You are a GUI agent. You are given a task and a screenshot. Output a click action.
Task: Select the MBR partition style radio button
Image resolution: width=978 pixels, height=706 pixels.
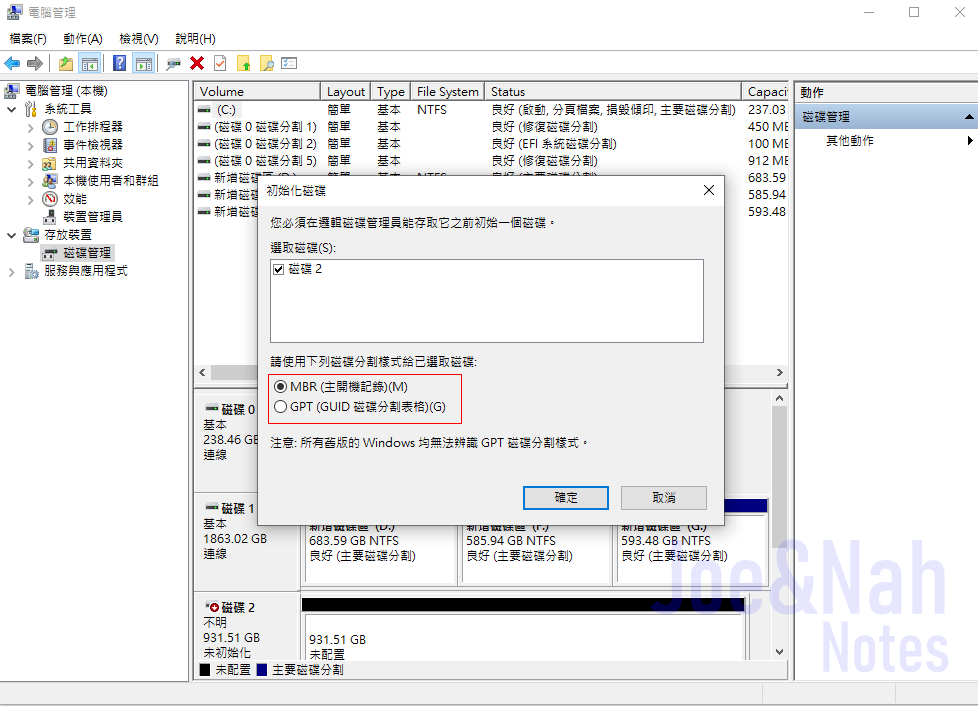click(282, 387)
